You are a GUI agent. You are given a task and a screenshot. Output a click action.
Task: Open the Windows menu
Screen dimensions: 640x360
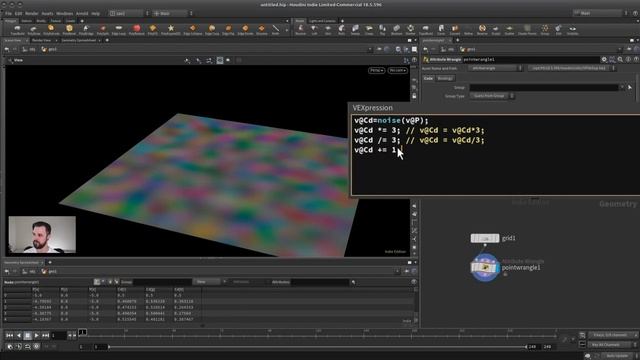[64, 13]
